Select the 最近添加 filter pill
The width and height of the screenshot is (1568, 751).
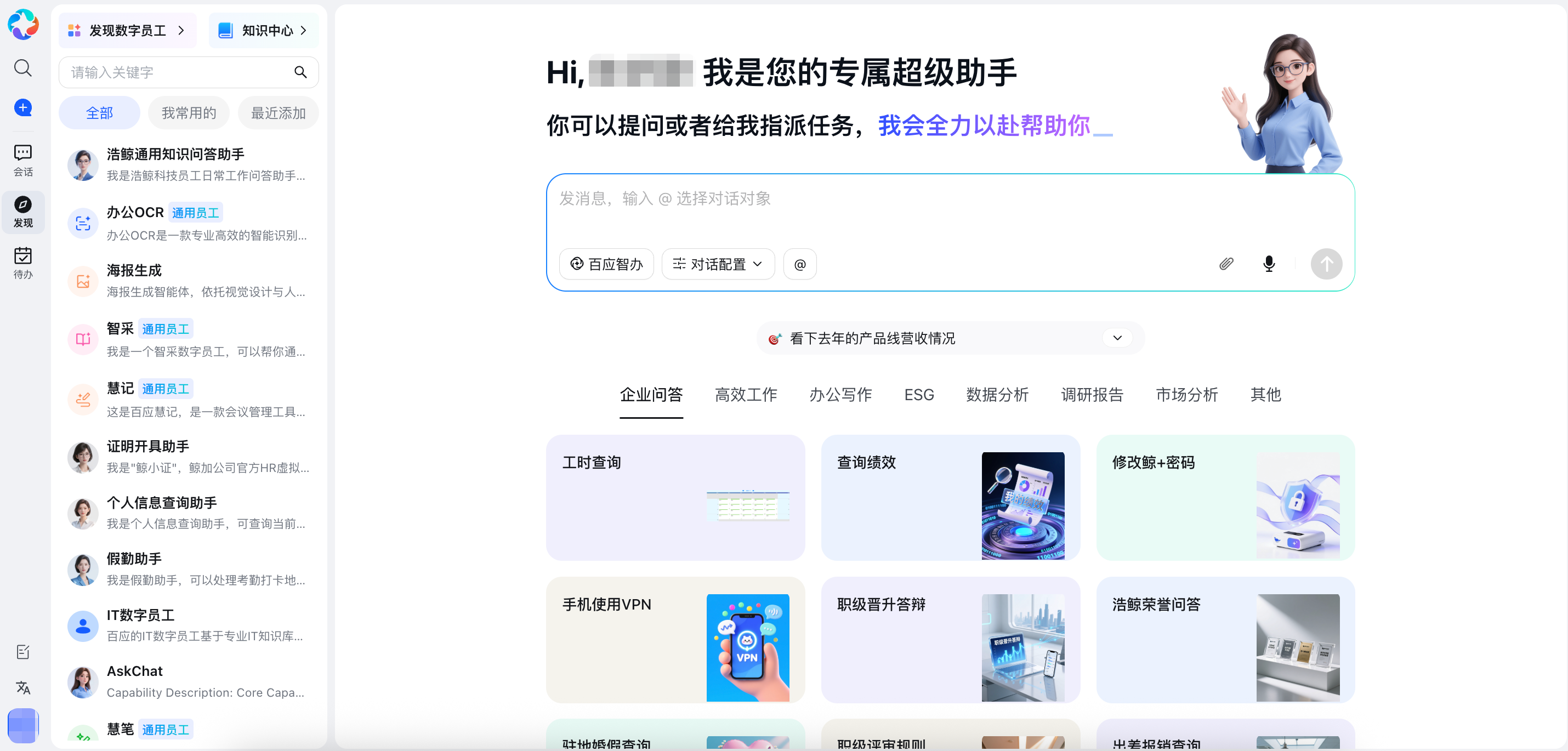coord(278,113)
